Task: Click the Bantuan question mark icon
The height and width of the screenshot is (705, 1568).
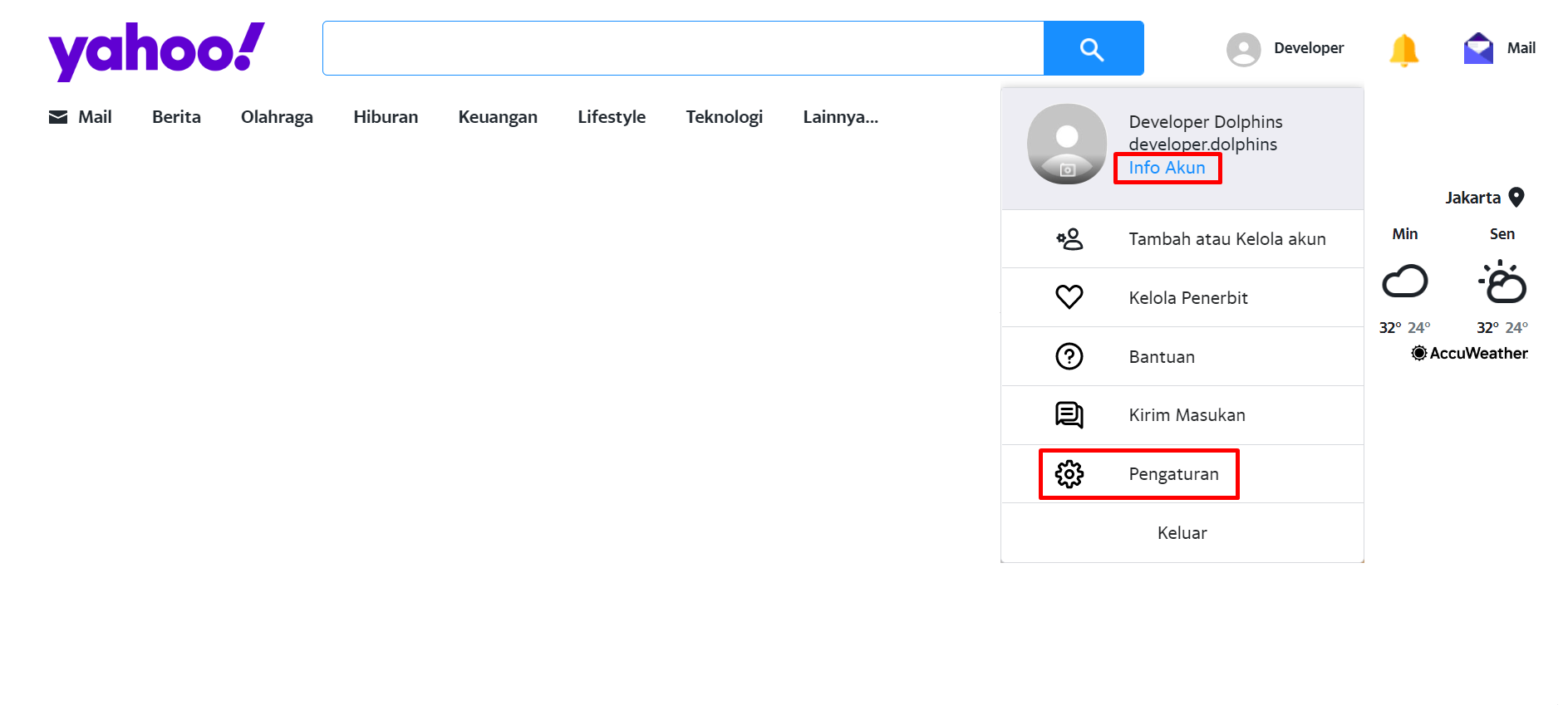Action: coord(1069,356)
